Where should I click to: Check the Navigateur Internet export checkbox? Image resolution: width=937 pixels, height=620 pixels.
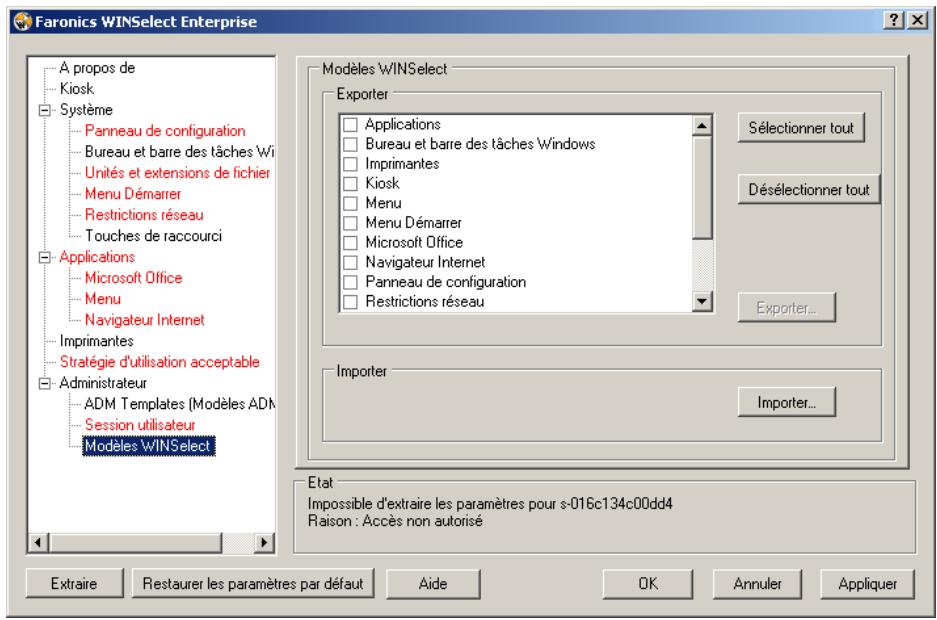point(351,262)
